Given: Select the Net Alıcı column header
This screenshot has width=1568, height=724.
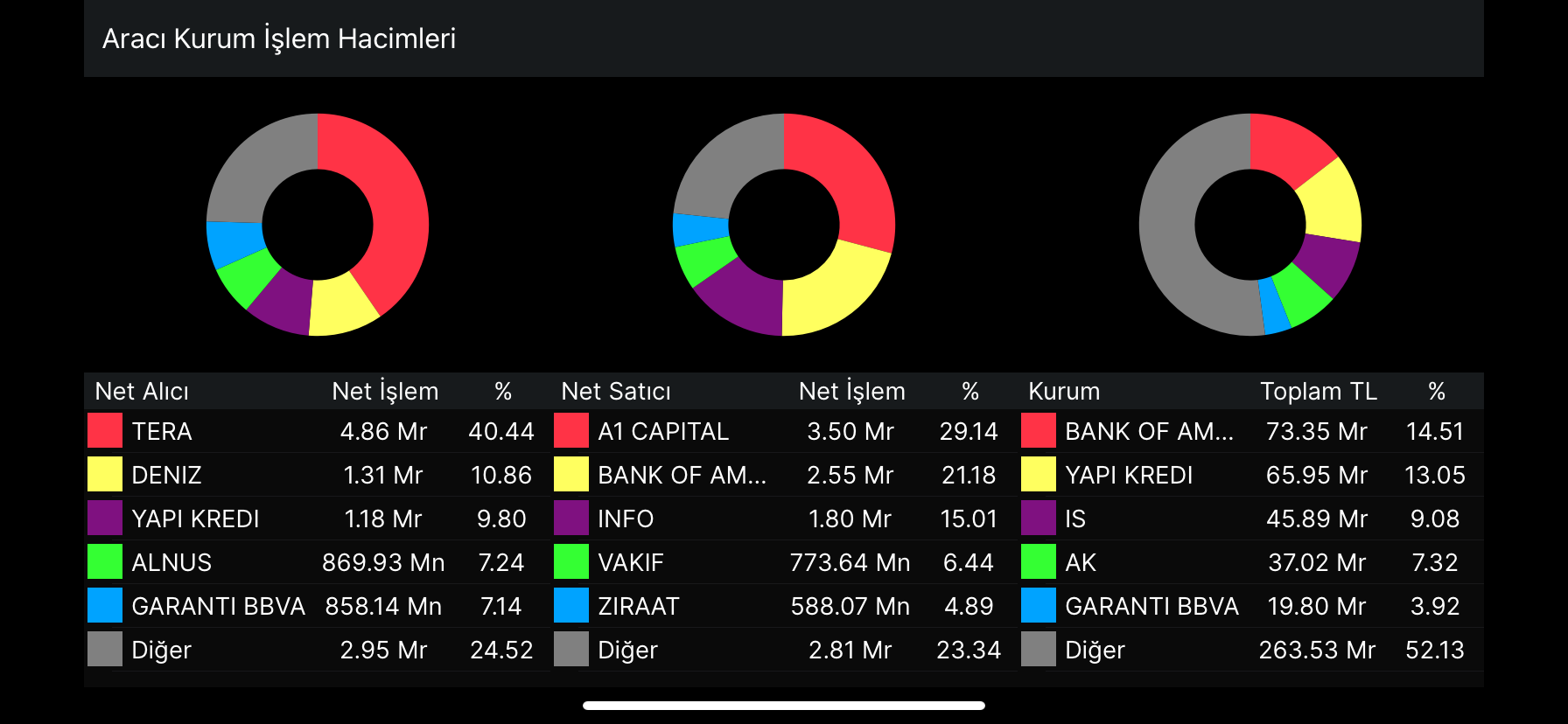Looking at the screenshot, I should coord(142,391).
